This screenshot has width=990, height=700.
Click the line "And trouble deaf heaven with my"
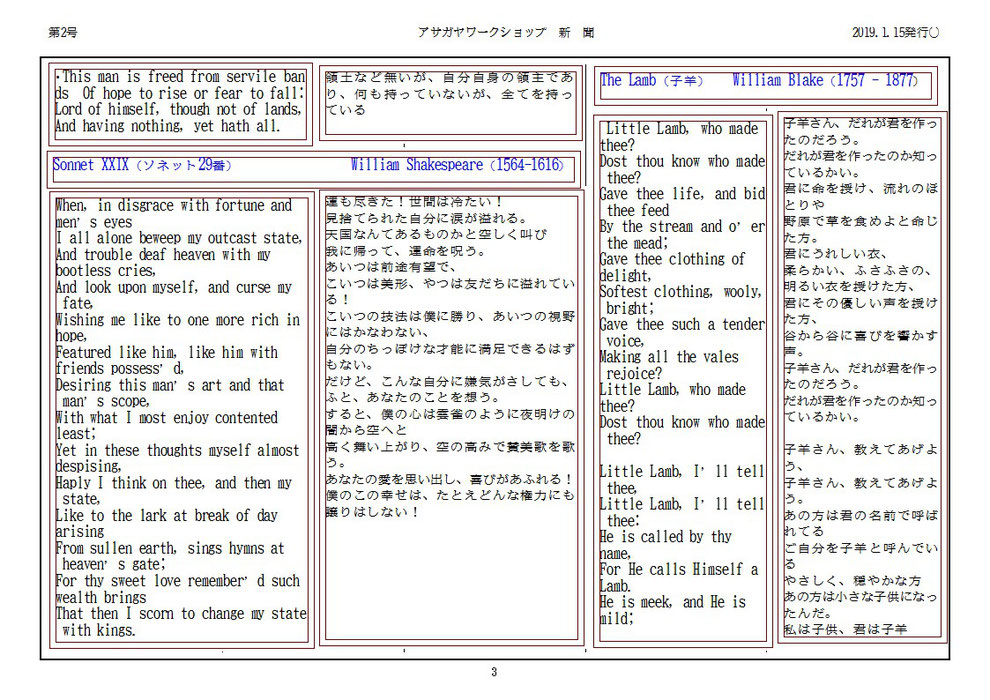pyautogui.click(x=163, y=255)
